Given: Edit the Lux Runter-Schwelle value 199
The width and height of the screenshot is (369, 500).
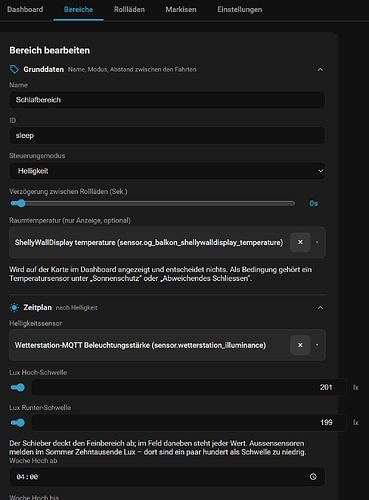Looking at the screenshot, I should (189, 423).
